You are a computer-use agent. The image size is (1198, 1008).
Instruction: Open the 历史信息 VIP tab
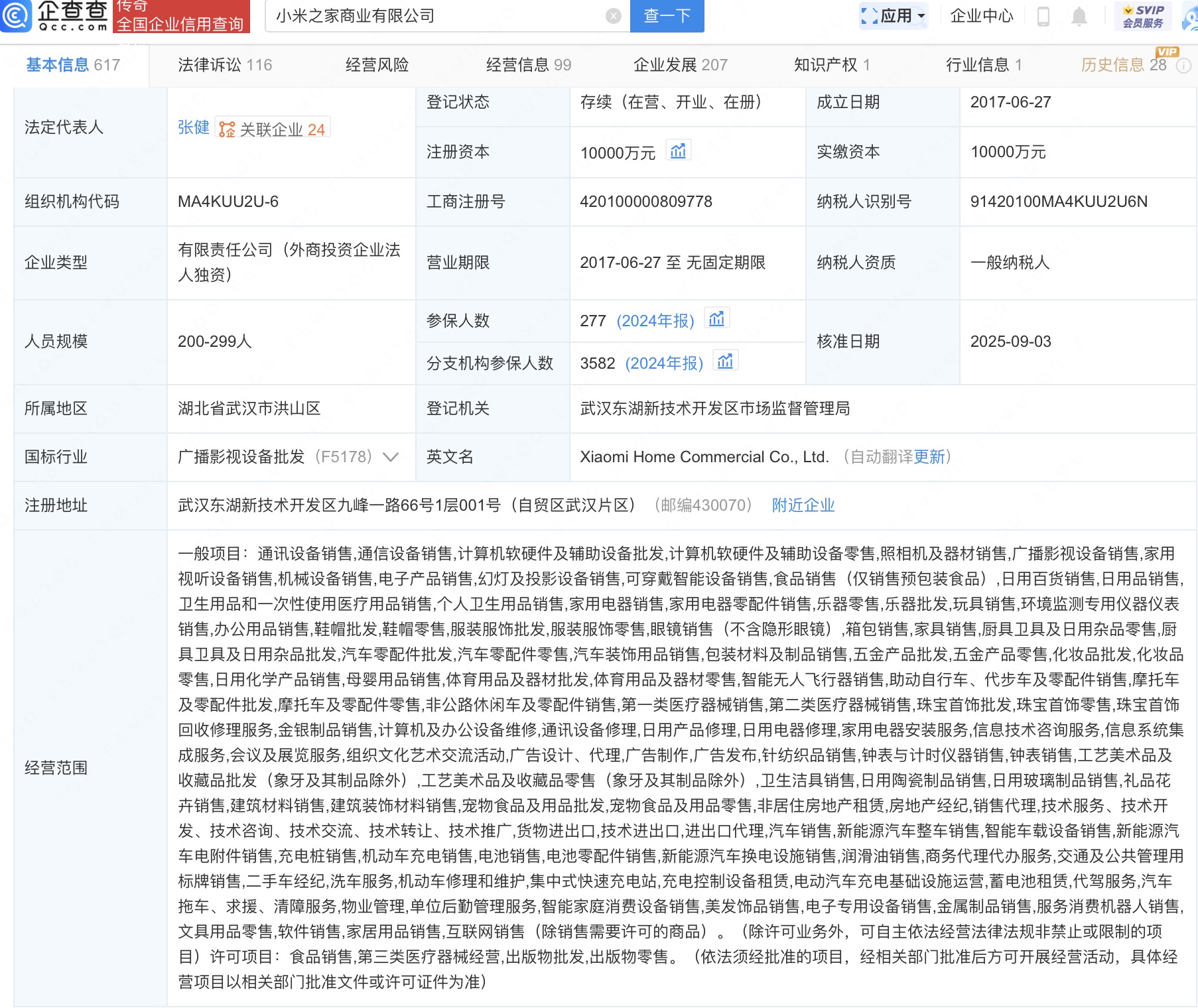point(1124,65)
